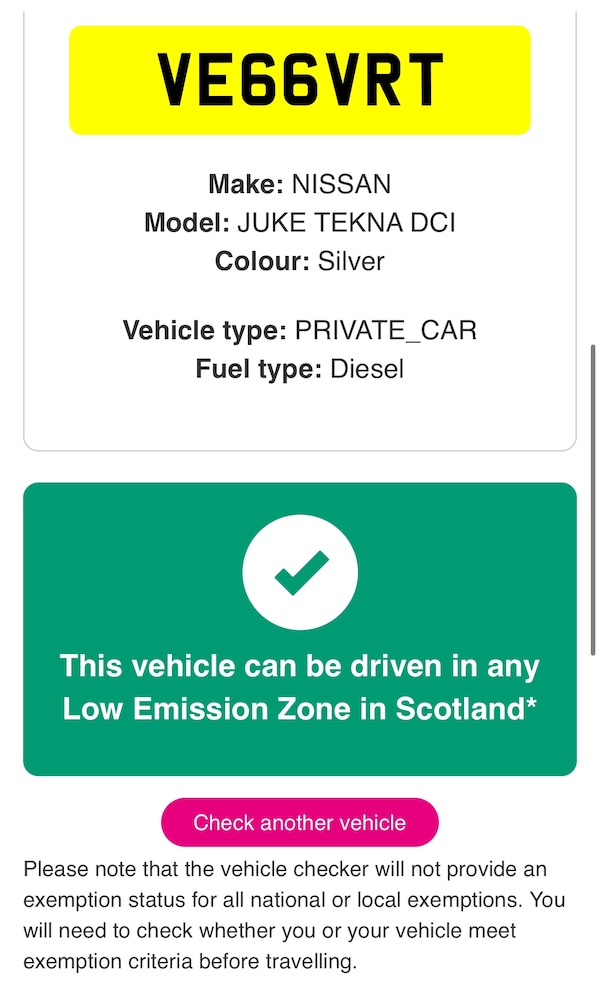This screenshot has width=600, height=991.
Task: Click the bold Fuel type: label
Action: click(x=259, y=369)
